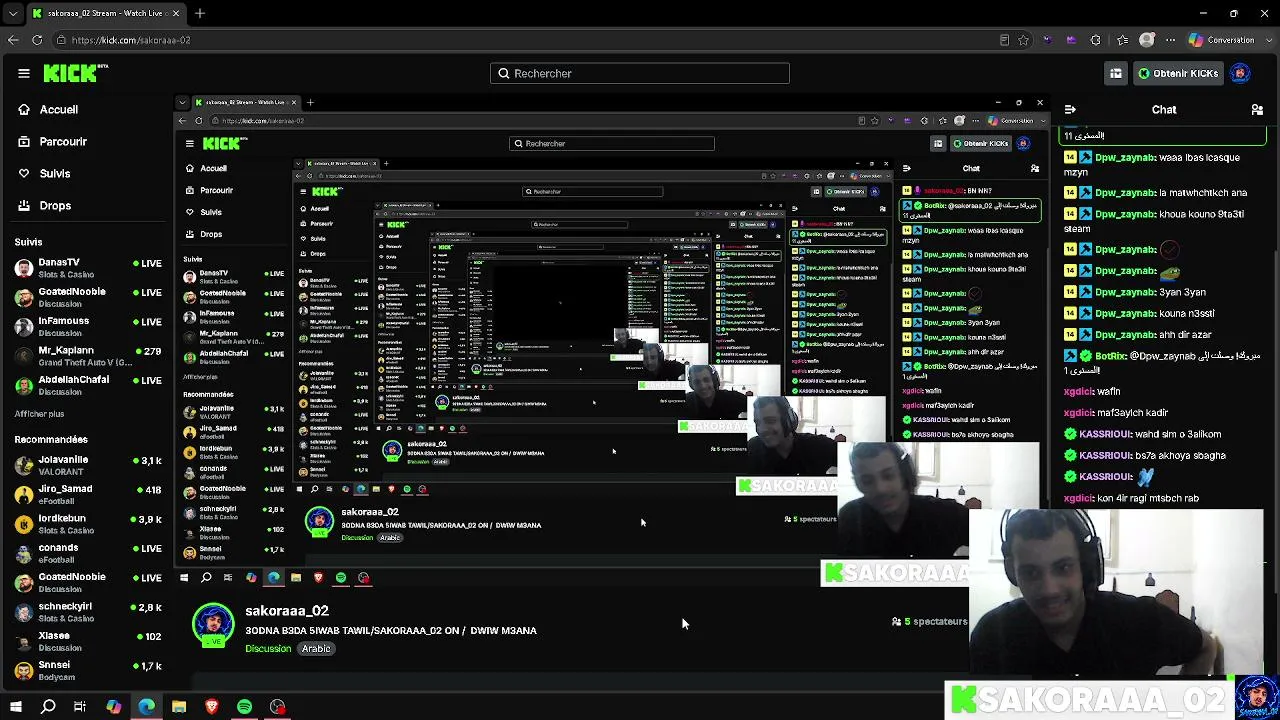The width and height of the screenshot is (1280, 720).
Task: Select the 'sakoraaa_02 Stream - Watch Live' browser tab
Action: pos(105,13)
